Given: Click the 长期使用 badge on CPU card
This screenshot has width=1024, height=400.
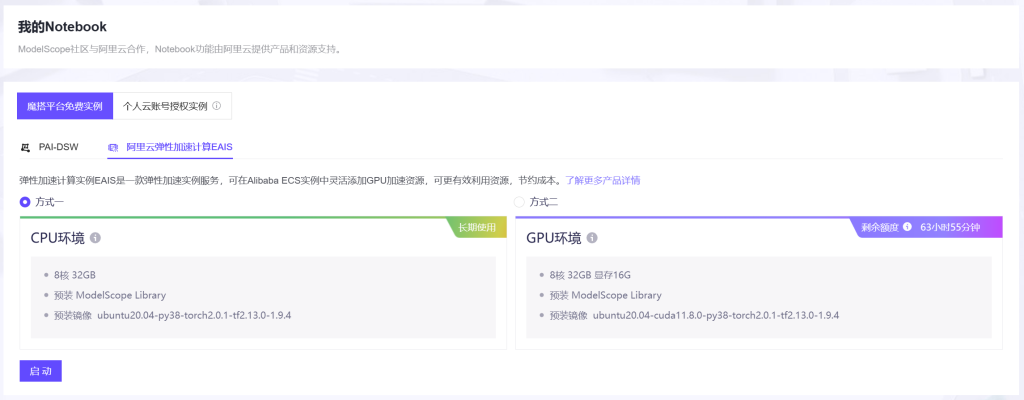Looking at the screenshot, I should pos(476,227).
